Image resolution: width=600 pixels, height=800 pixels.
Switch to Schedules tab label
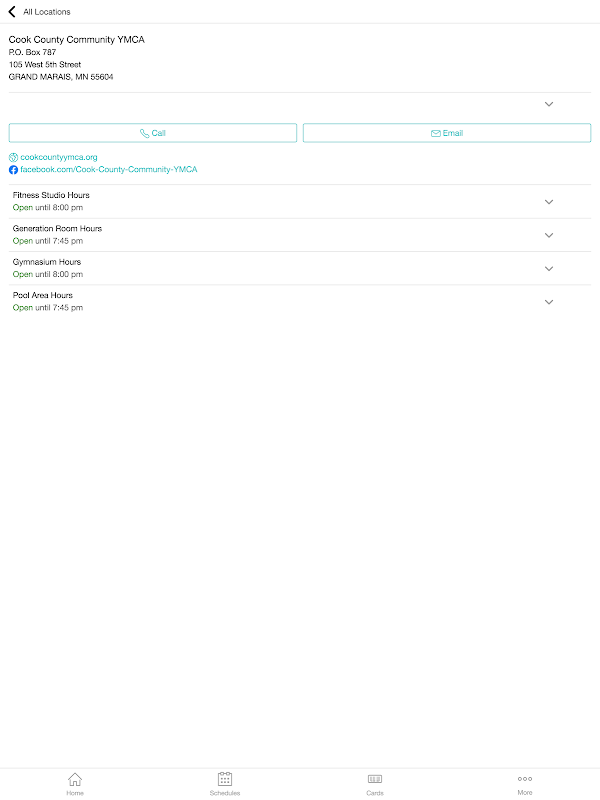(225, 793)
